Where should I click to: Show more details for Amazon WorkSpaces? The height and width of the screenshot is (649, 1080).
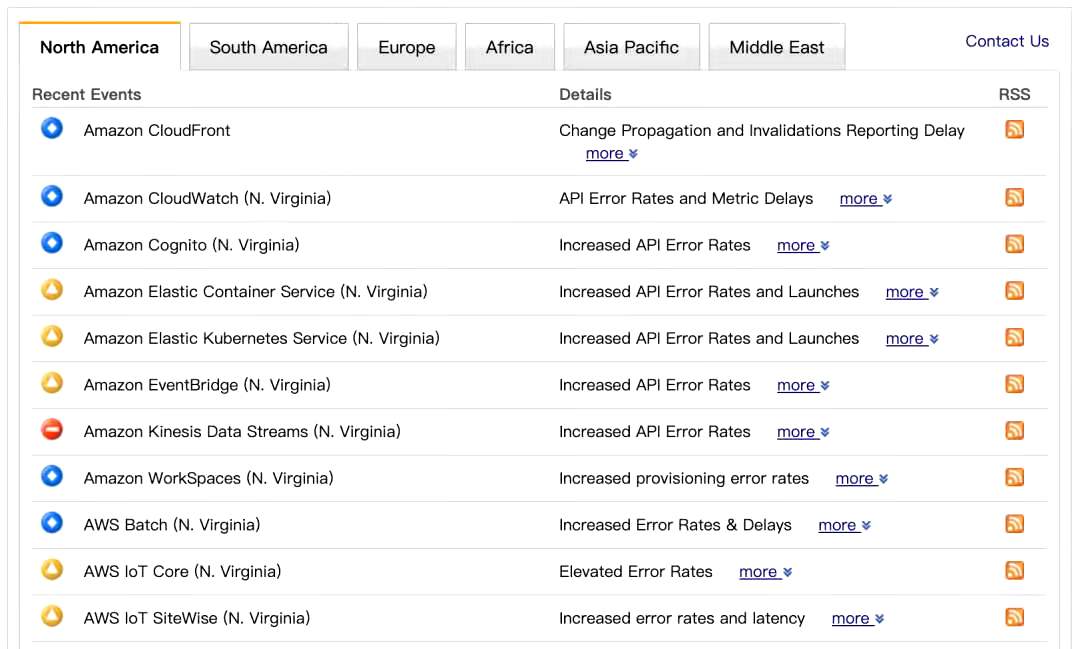point(861,479)
